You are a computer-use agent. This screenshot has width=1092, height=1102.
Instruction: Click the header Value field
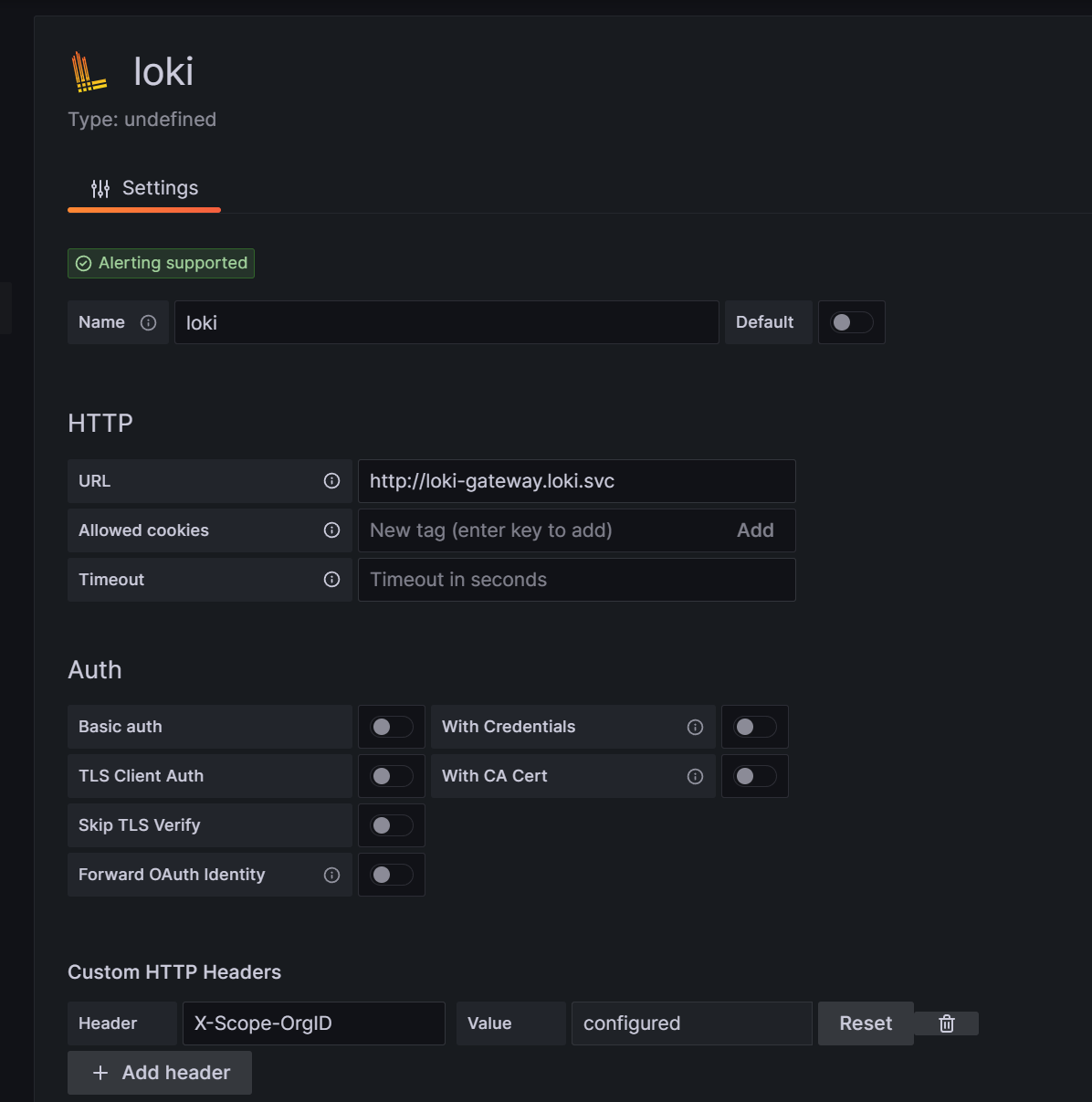692,1023
